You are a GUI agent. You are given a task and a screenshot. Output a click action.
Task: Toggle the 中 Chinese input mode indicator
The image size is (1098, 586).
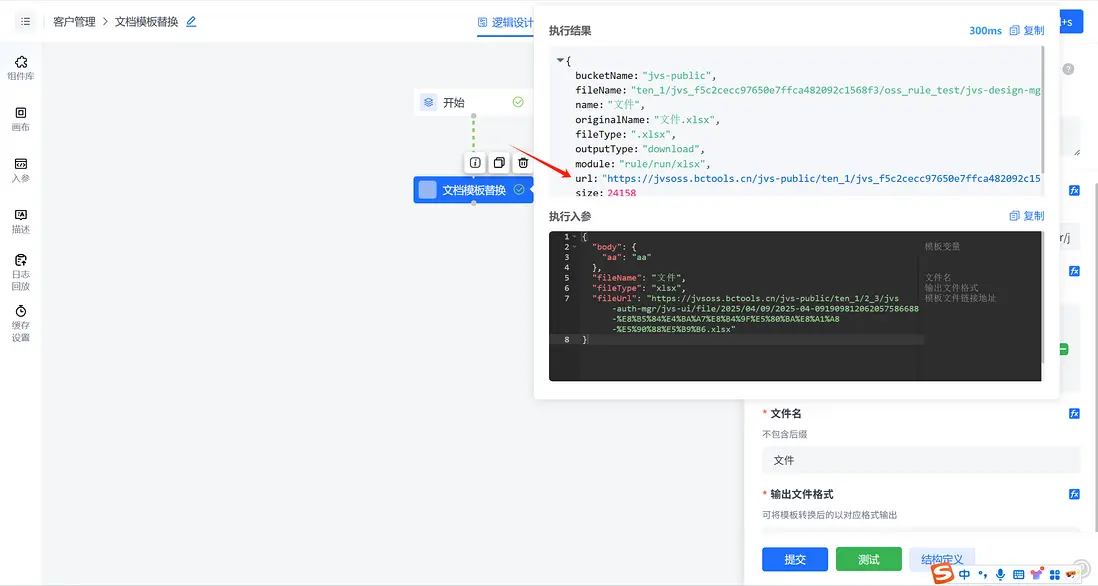[x=964, y=574]
